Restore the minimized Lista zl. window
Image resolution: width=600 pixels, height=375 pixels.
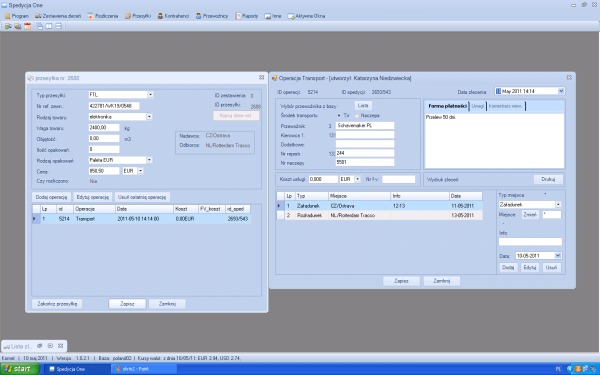pos(39,346)
